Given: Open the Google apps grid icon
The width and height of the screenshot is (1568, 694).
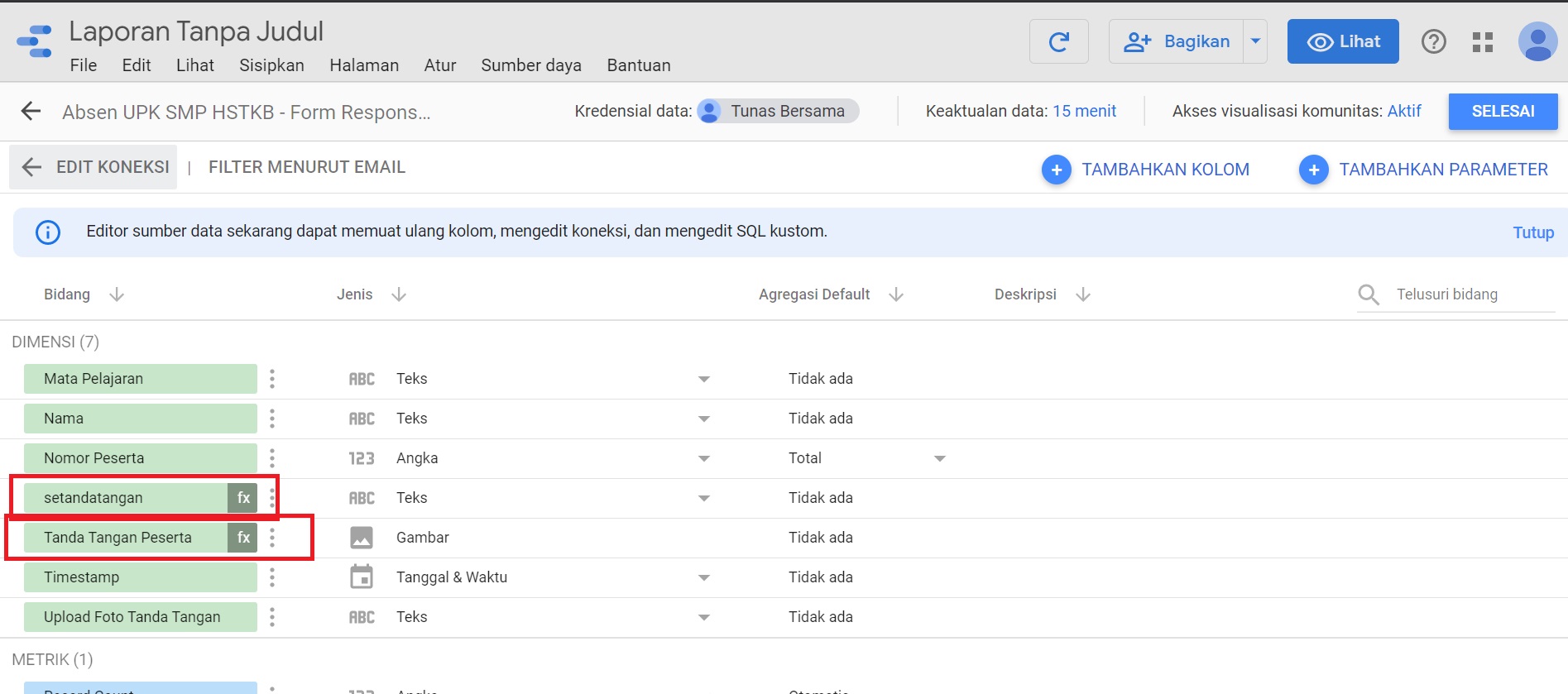Looking at the screenshot, I should pyautogui.click(x=1483, y=41).
